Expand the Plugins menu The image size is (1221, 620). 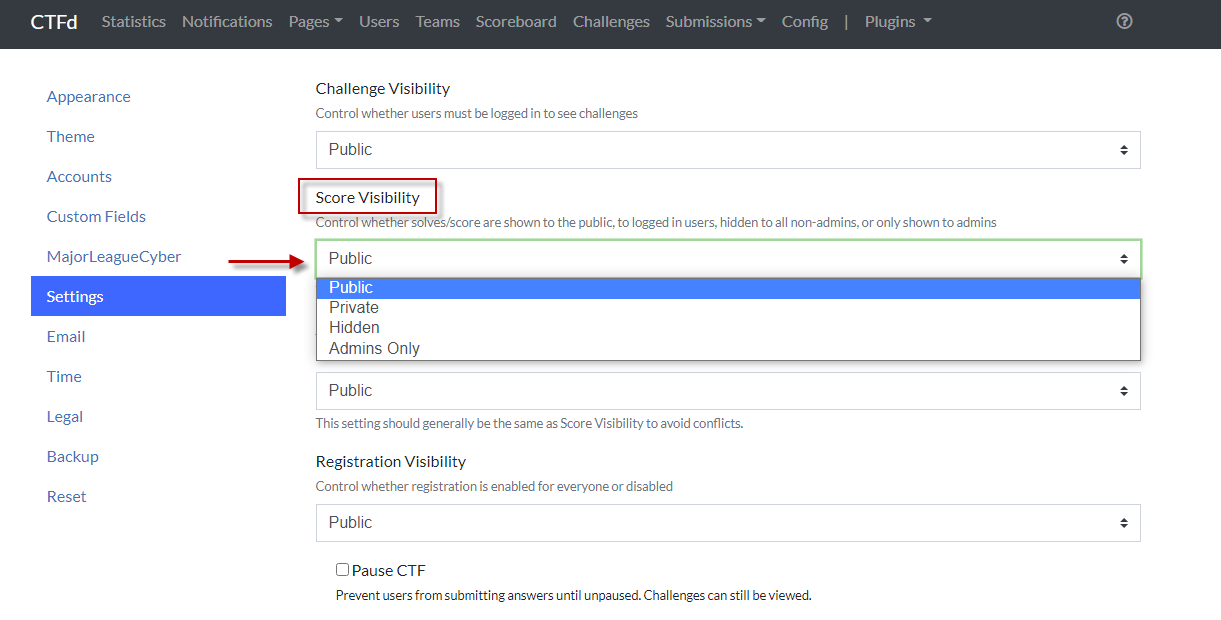pyautogui.click(x=897, y=21)
